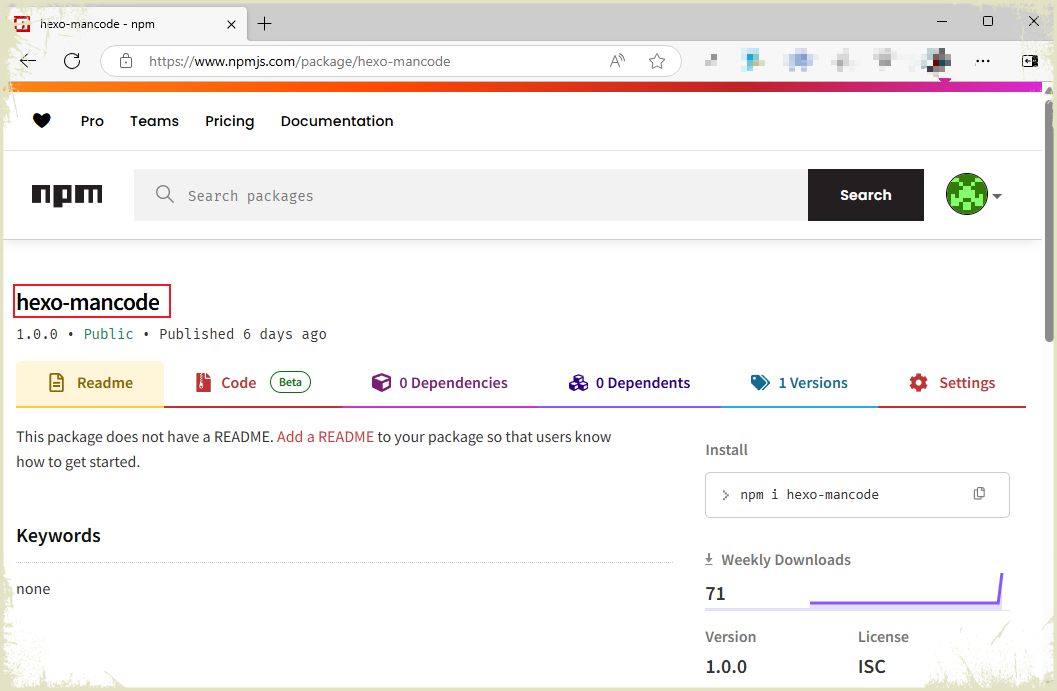Image resolution: width=1057 pixels, height=691 pixels.
Task: Click the browser back arrow
Action: click(x=28, y=61)
